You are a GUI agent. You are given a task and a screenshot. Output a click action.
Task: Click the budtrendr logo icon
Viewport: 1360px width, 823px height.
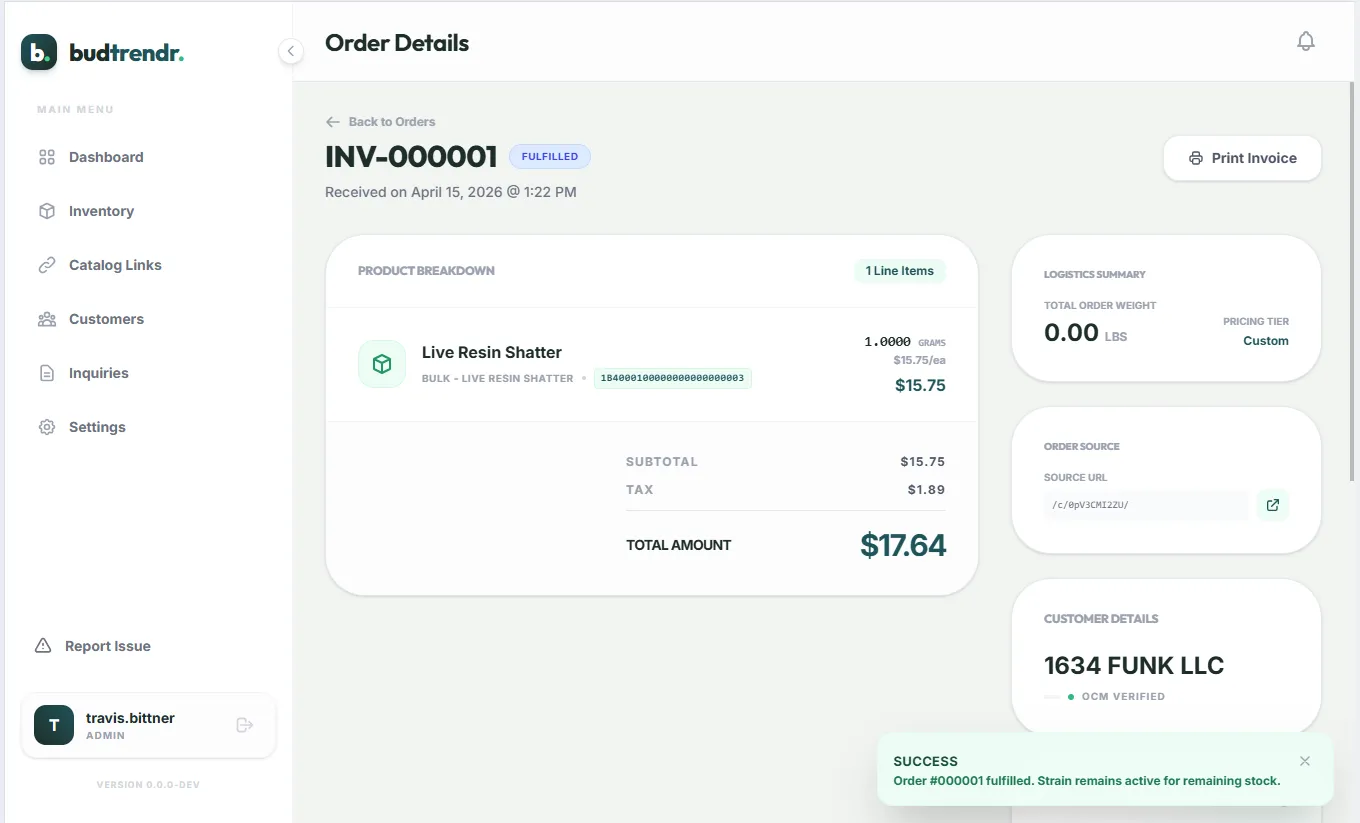39,52
